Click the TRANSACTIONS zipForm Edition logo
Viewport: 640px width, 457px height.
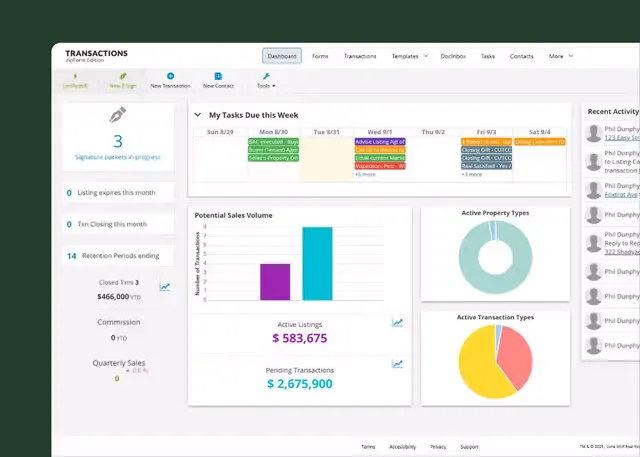coord(96,56)
